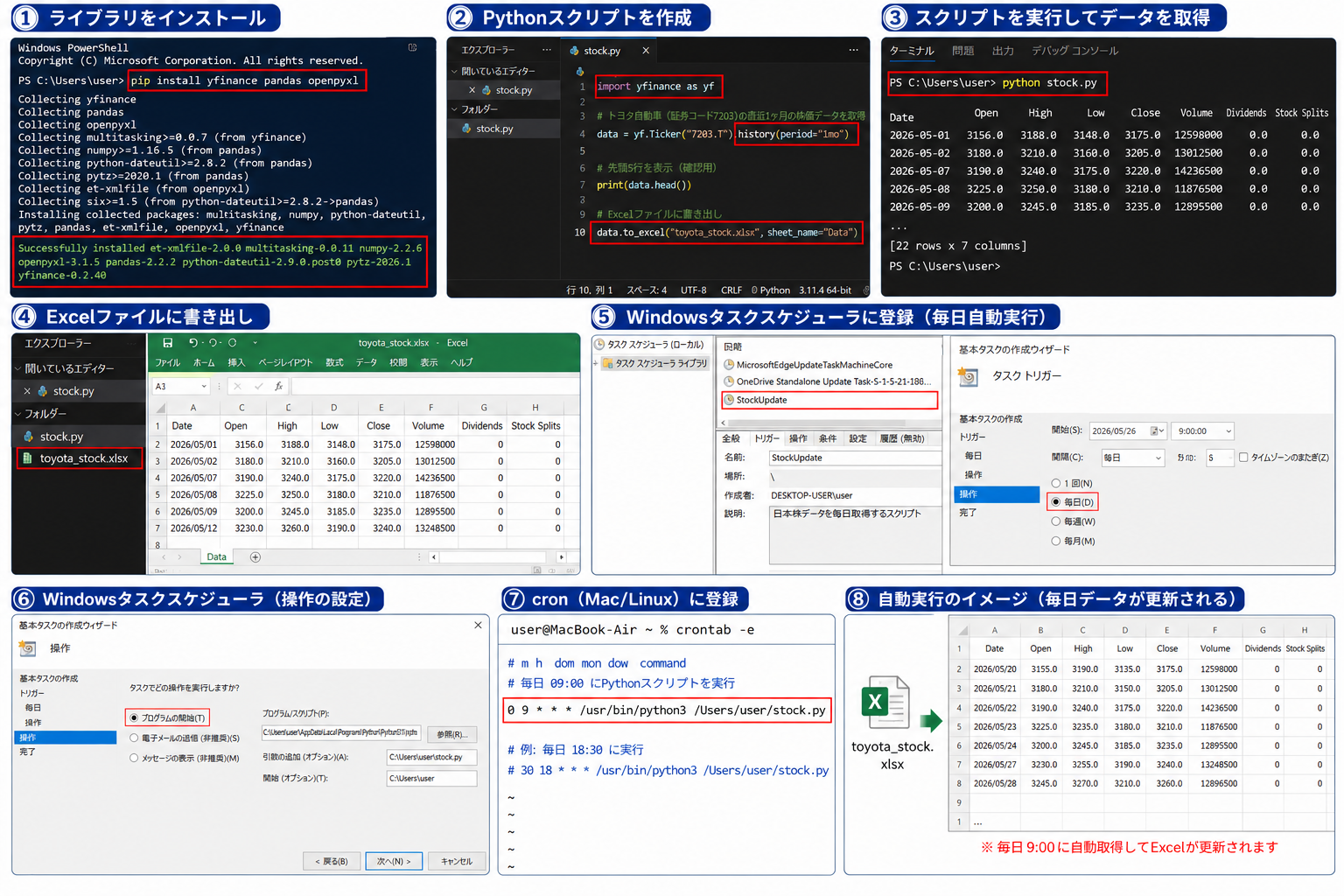Open the 間隔 毎日 interval dropdown
This screenshot has height=896, width=1344.
(1158, 458)
